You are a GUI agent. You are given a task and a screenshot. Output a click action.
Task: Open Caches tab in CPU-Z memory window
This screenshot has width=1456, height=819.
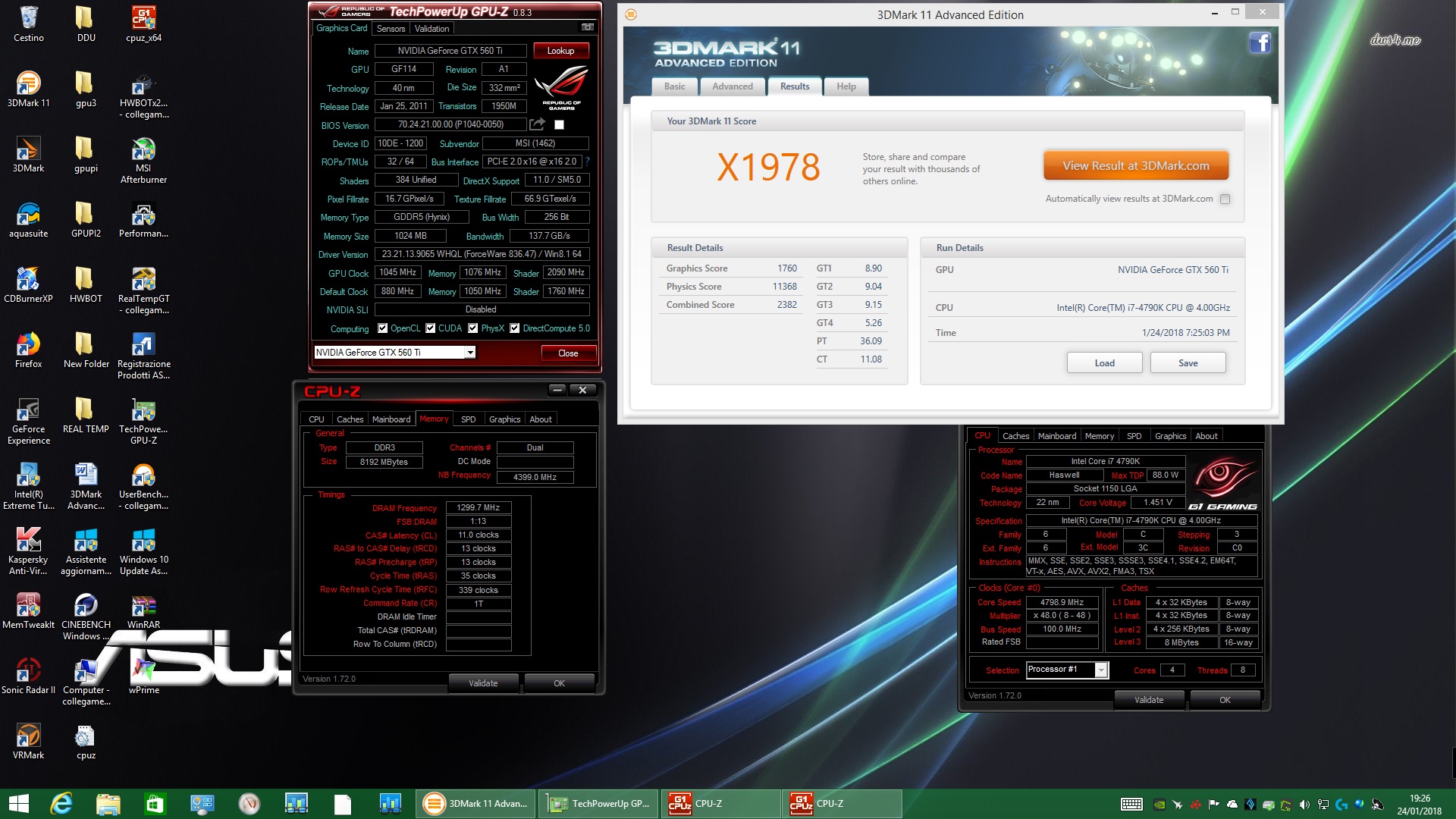pyautogui.click(x=350, y=419)
